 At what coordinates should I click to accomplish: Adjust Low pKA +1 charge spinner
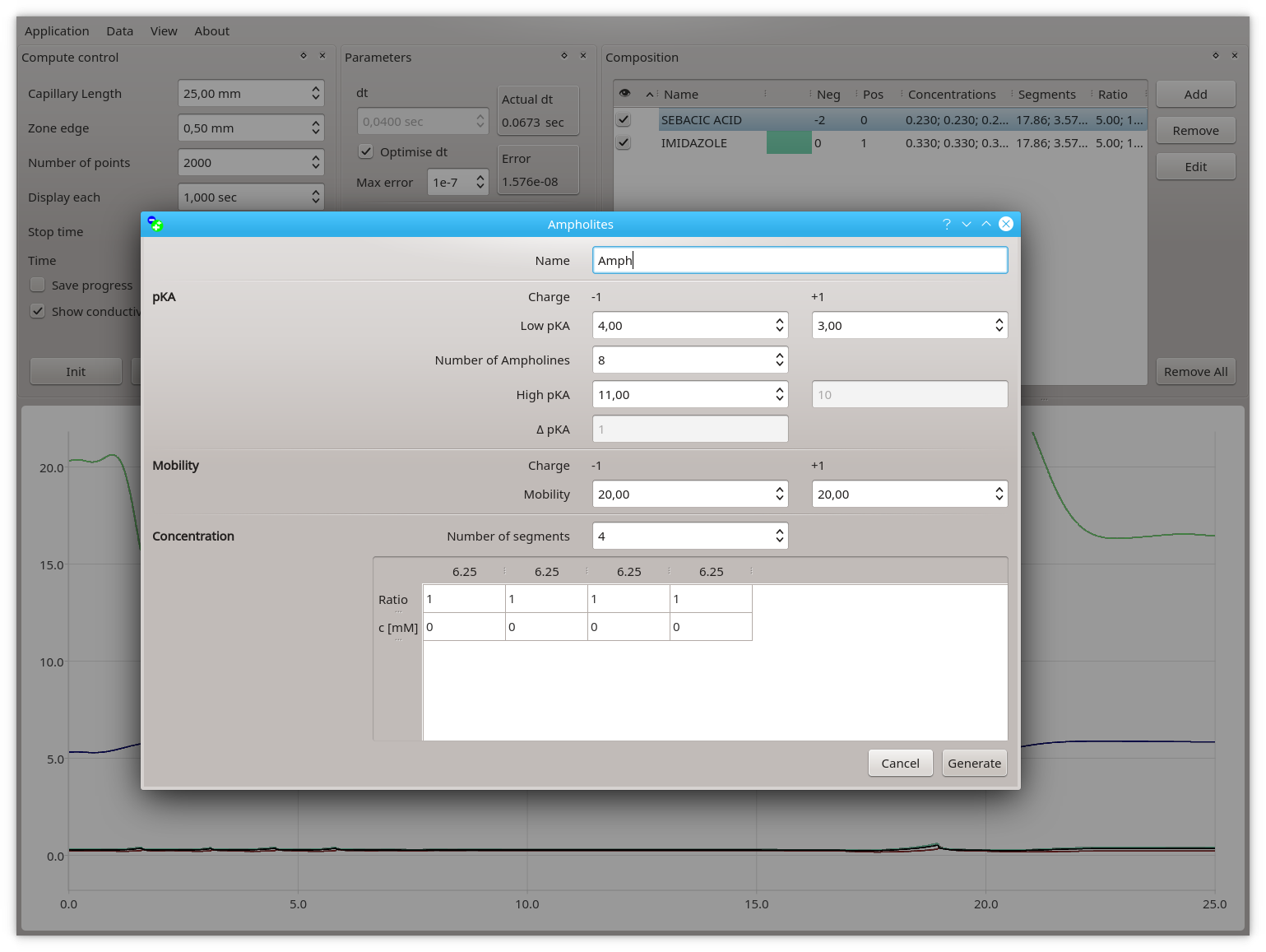[999, 325]
